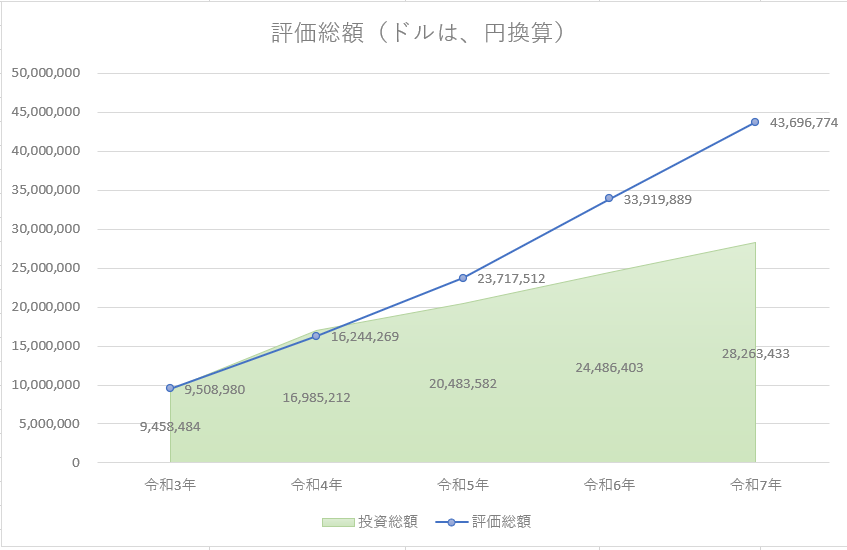The height and width of the screenshot is (550, 847).
Task: Select the 16,985,212 area data label
Action: click(x=316, y=398)
